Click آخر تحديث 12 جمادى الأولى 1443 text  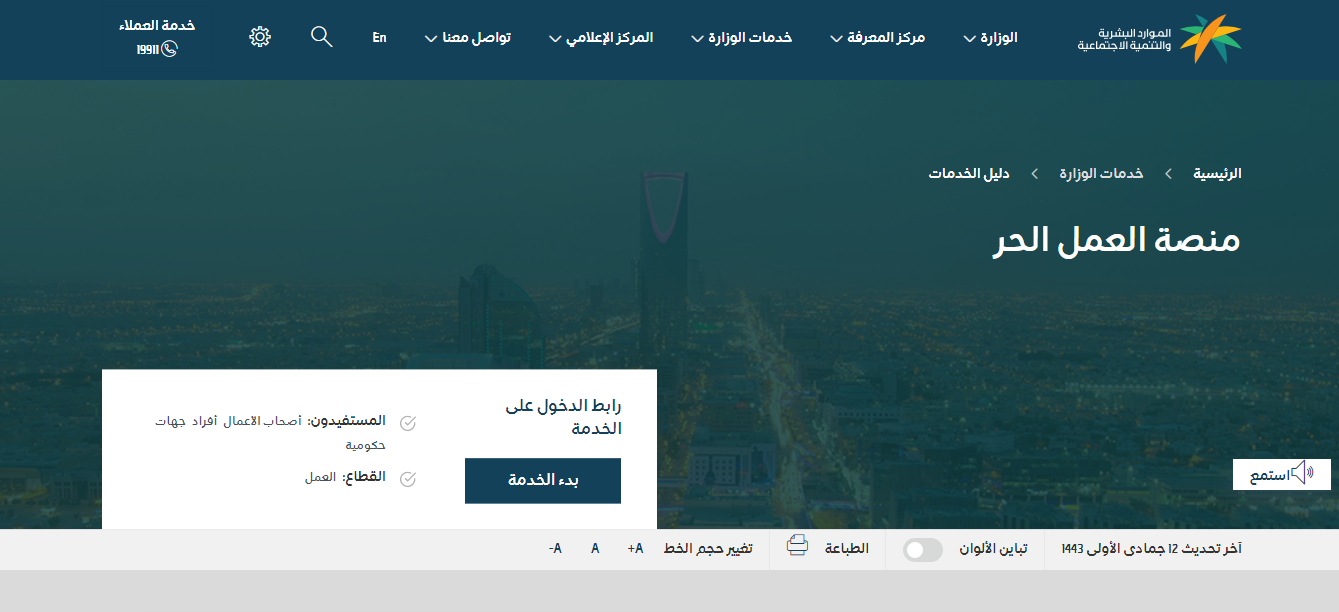[x=1151, y=549]
